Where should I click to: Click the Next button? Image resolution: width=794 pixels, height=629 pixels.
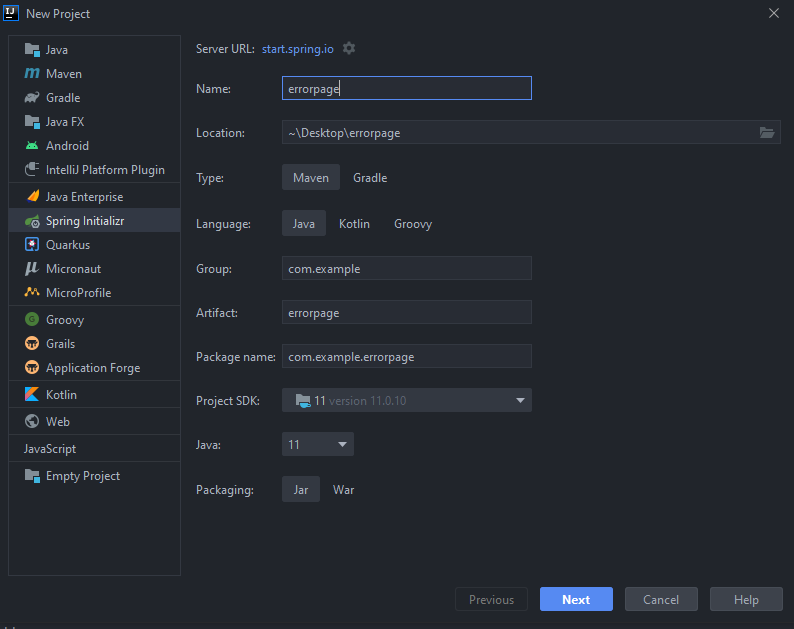[x=576, y=599]
